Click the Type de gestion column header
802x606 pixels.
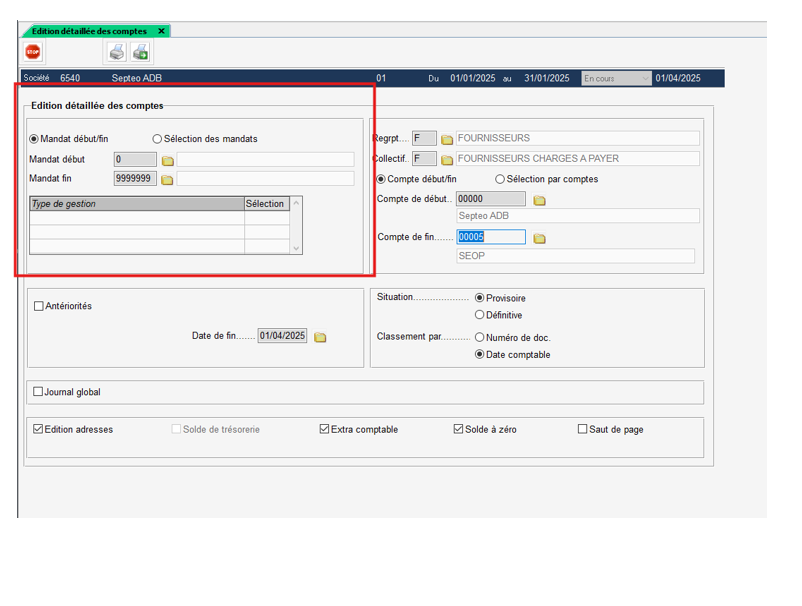coord(136,204)
